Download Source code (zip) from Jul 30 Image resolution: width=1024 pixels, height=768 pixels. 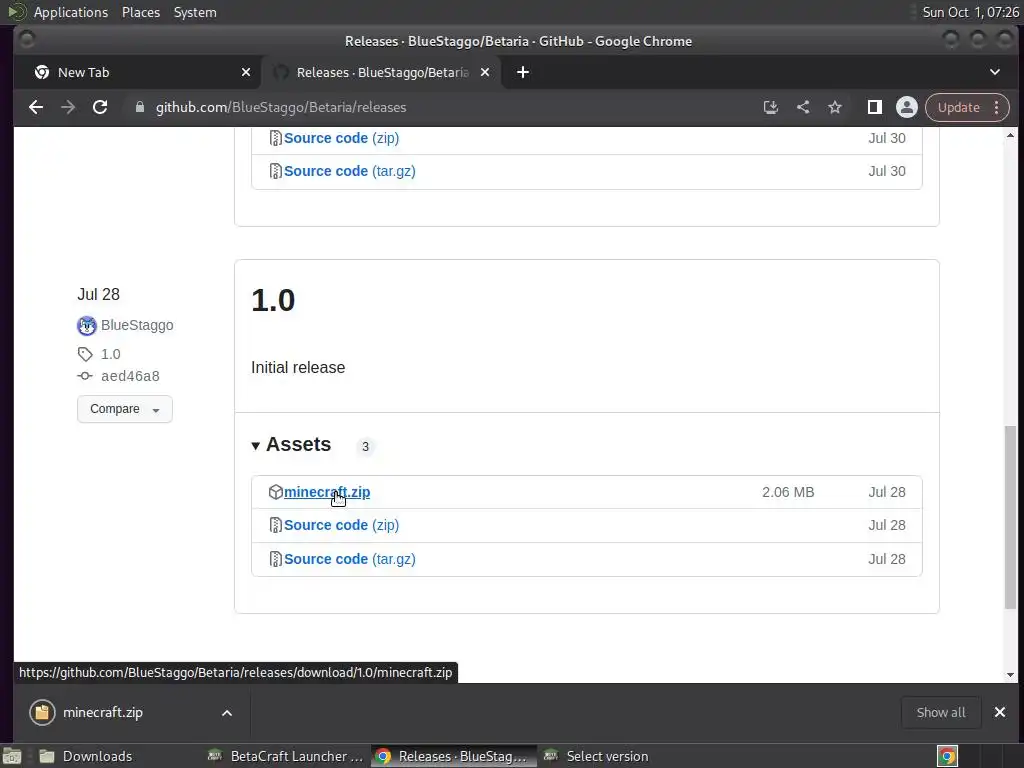tap(341, 138)
